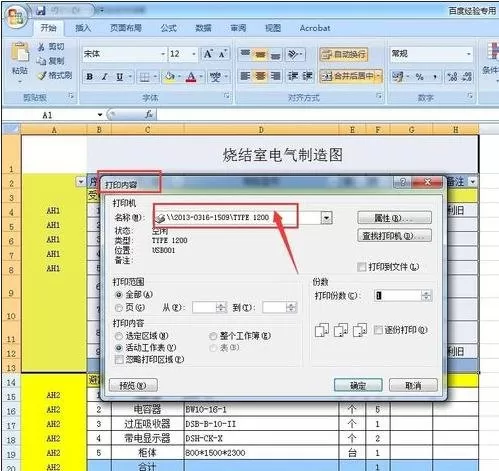Image resolution: width=499 pixels, height=471 pixels.
Task: Align text right
Action: click(x=275, y=76)
